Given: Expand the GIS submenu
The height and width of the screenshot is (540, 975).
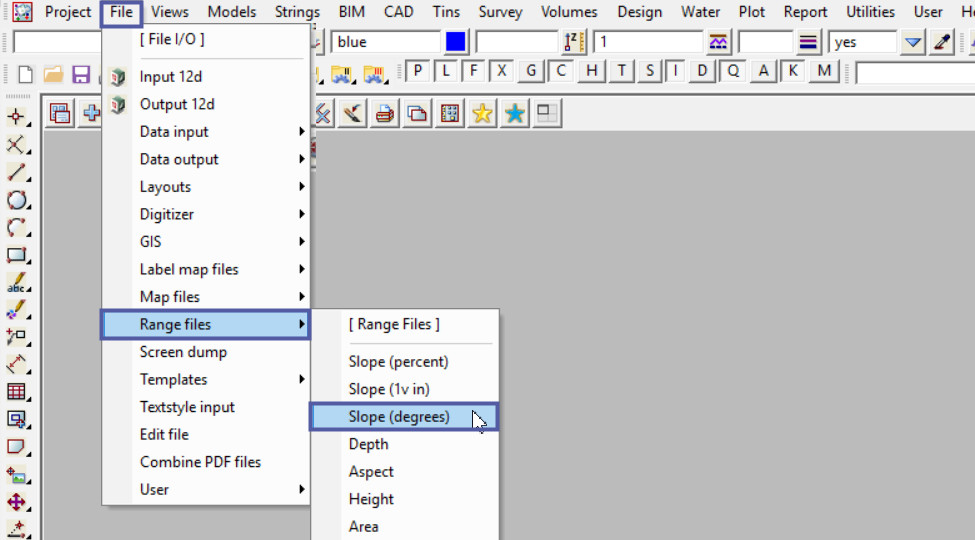Looking at the screenshot, I should pyautogui.click(x=206, y=241).
